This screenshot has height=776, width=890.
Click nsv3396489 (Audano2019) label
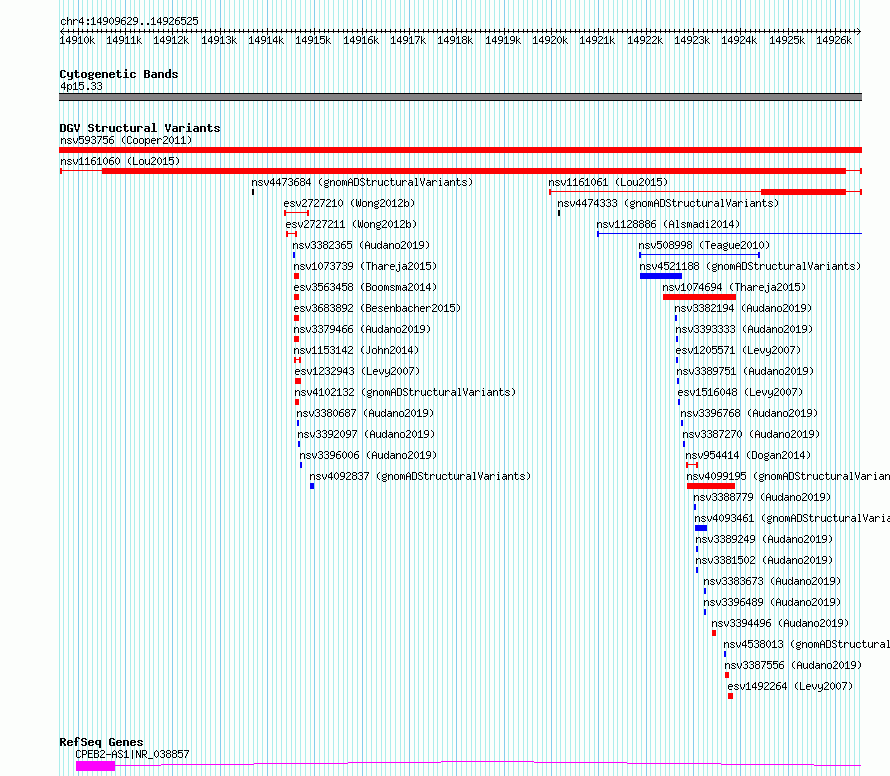(x=772, y=602)
